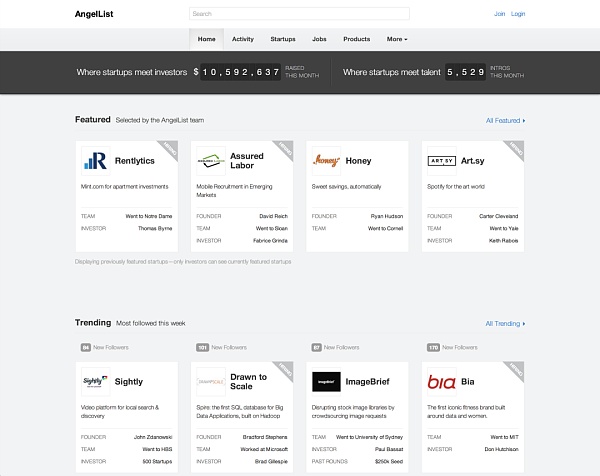Click the 101 followers badge above Drawn to Scale

point(202,347)
